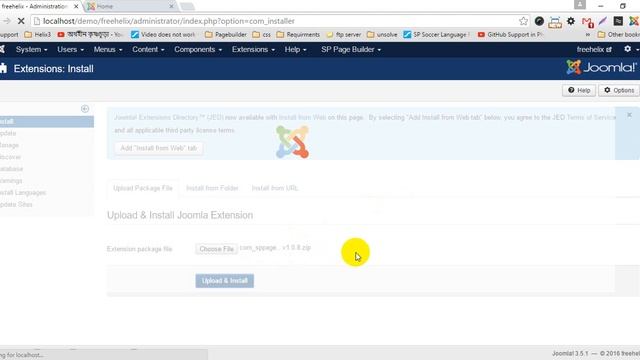This screenshot has height=360, width=640.
Task: Open Database in the sidebar
Action: (11, 169)
